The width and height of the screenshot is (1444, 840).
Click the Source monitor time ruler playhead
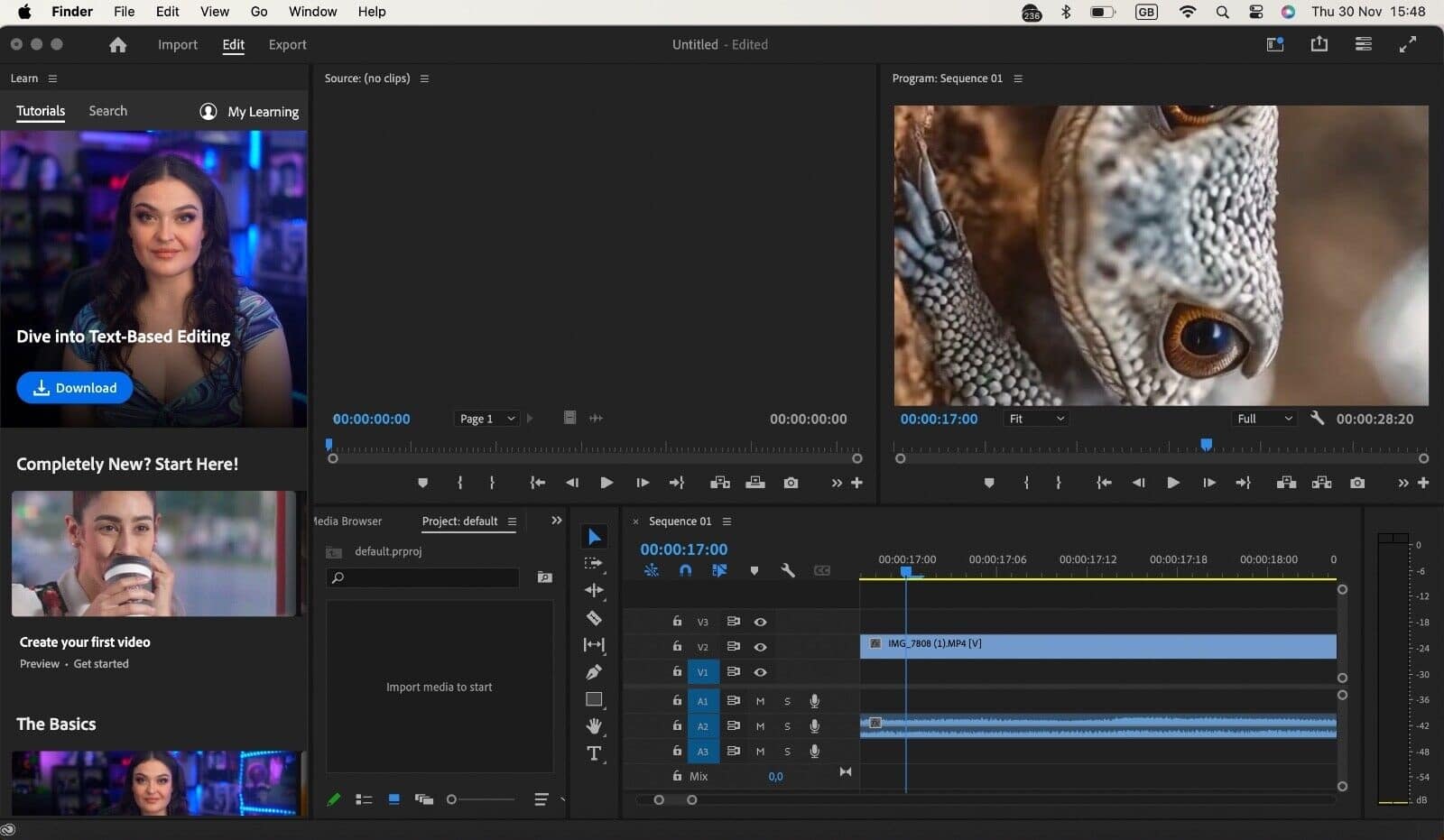pyautogui.click(x=329, y=444)
